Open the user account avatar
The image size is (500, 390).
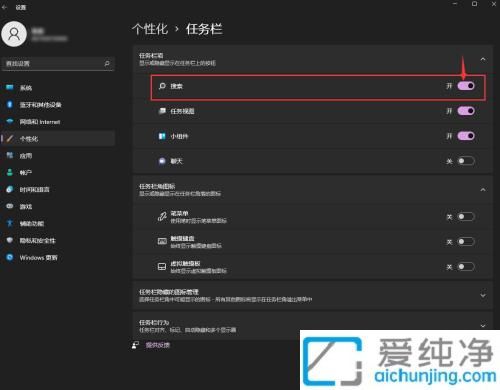coord(14,34)
